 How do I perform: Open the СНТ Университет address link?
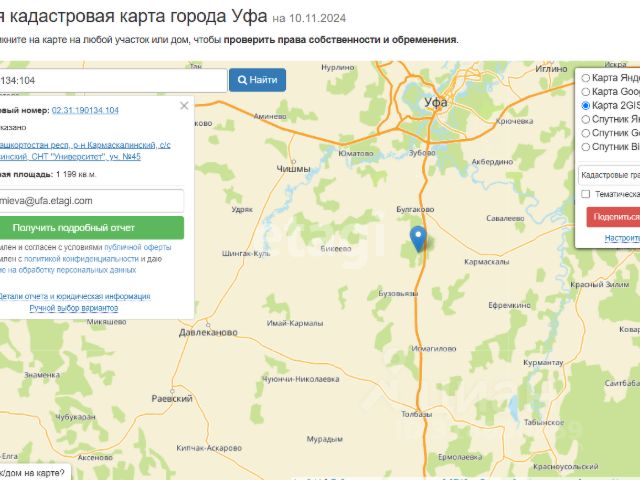pos(84,151)
